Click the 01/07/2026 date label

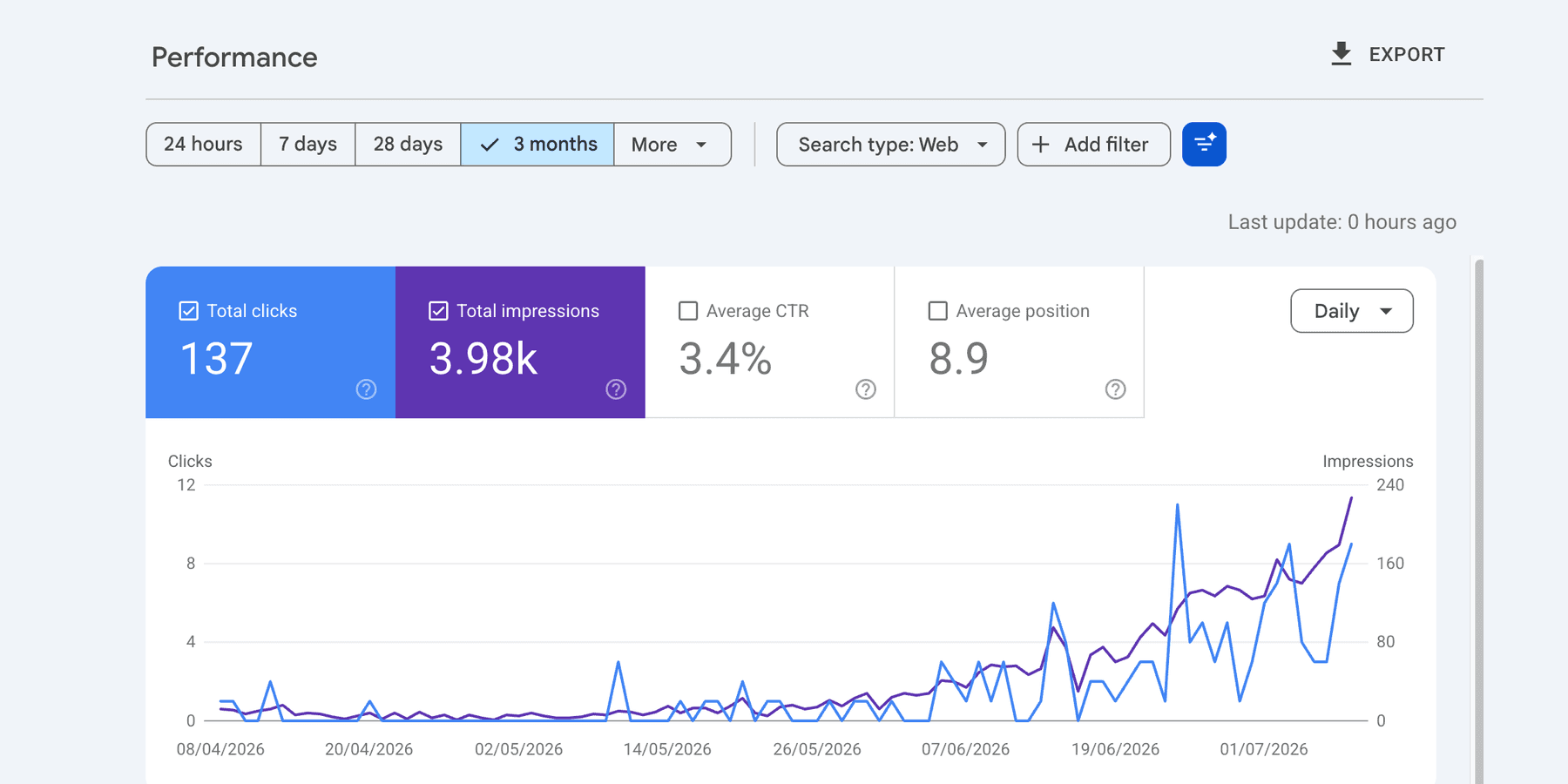coord(1264,749)
